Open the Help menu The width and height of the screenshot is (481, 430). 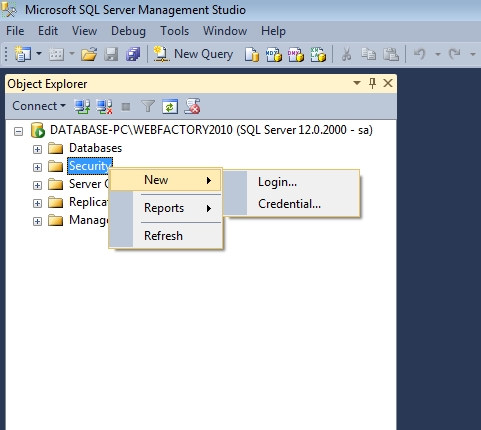point(273,31)
